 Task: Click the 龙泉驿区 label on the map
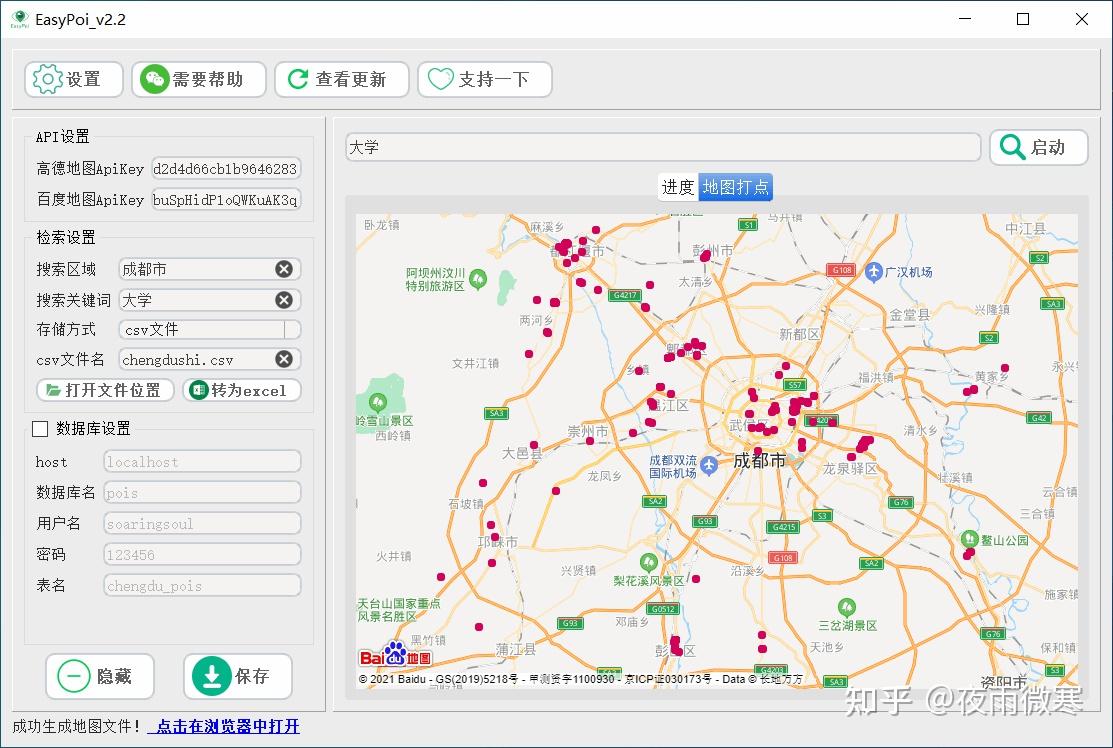[850, 468]
